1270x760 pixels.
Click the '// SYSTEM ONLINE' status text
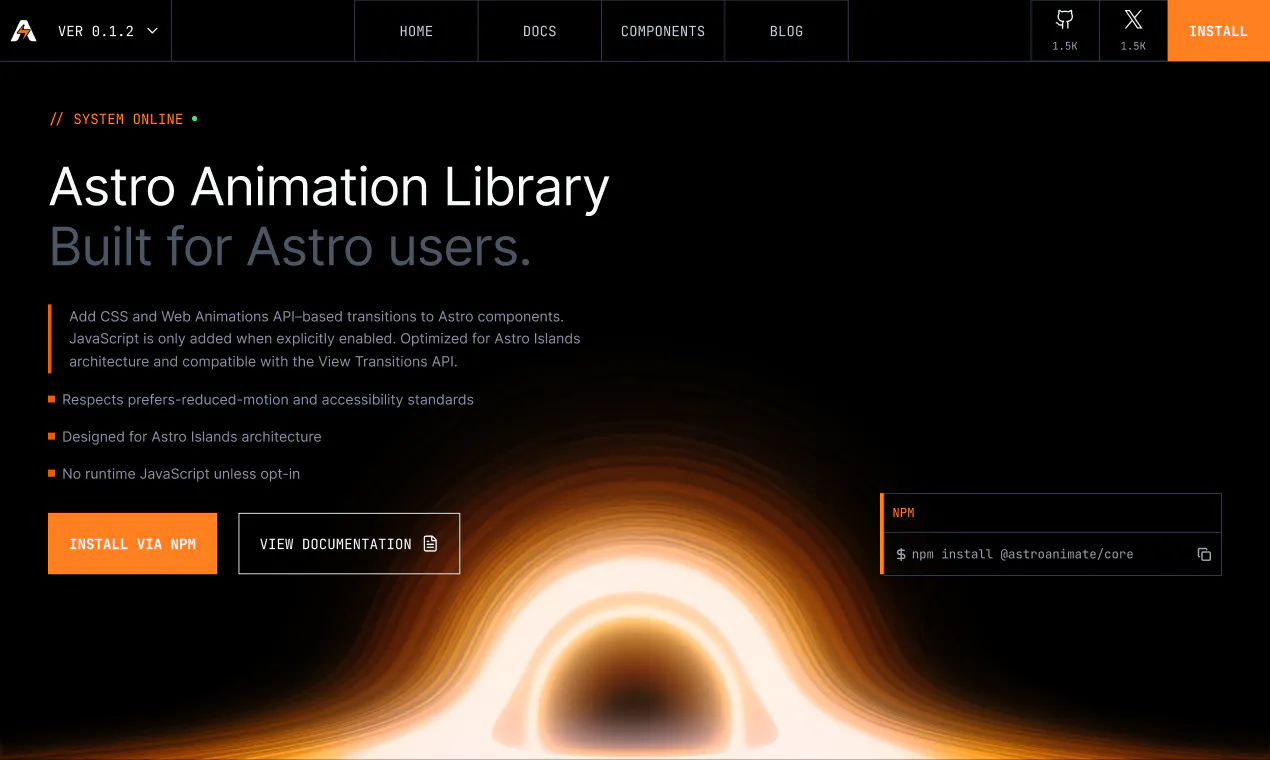pos(116,119)
